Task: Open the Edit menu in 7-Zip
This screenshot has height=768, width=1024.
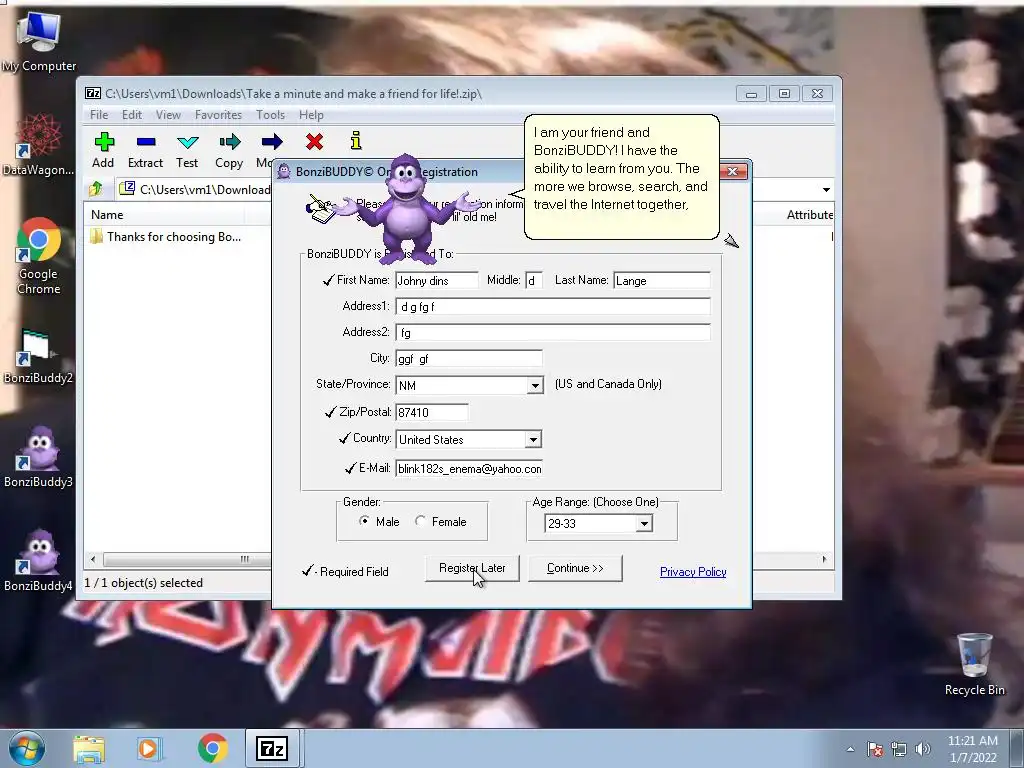Action: pos(131,115)
